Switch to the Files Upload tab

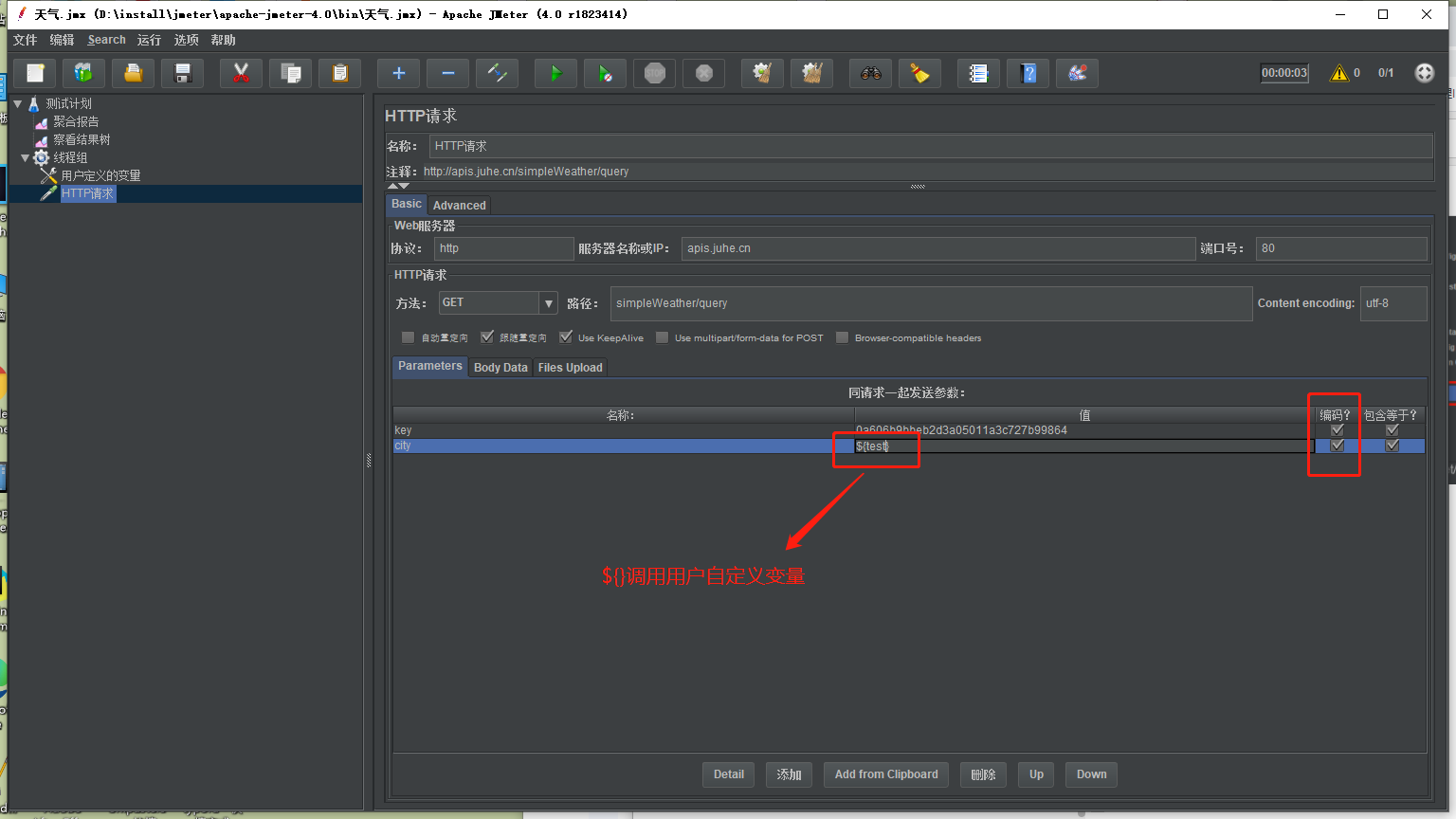571,368
